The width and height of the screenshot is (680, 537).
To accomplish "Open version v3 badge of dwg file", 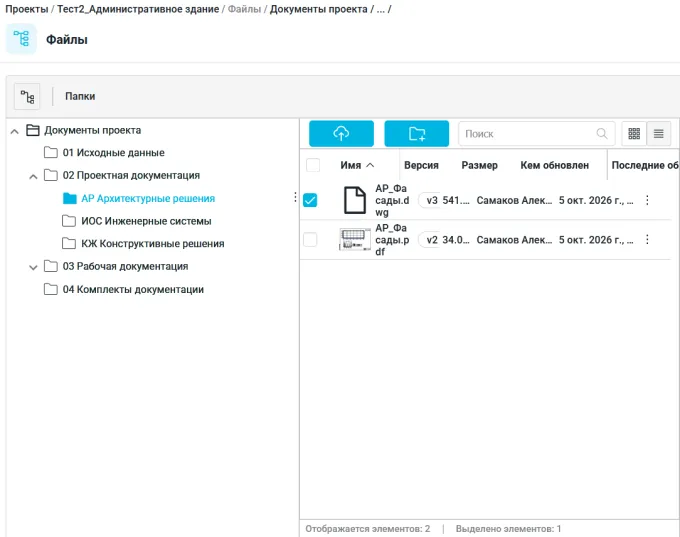I will click(430, 200).
